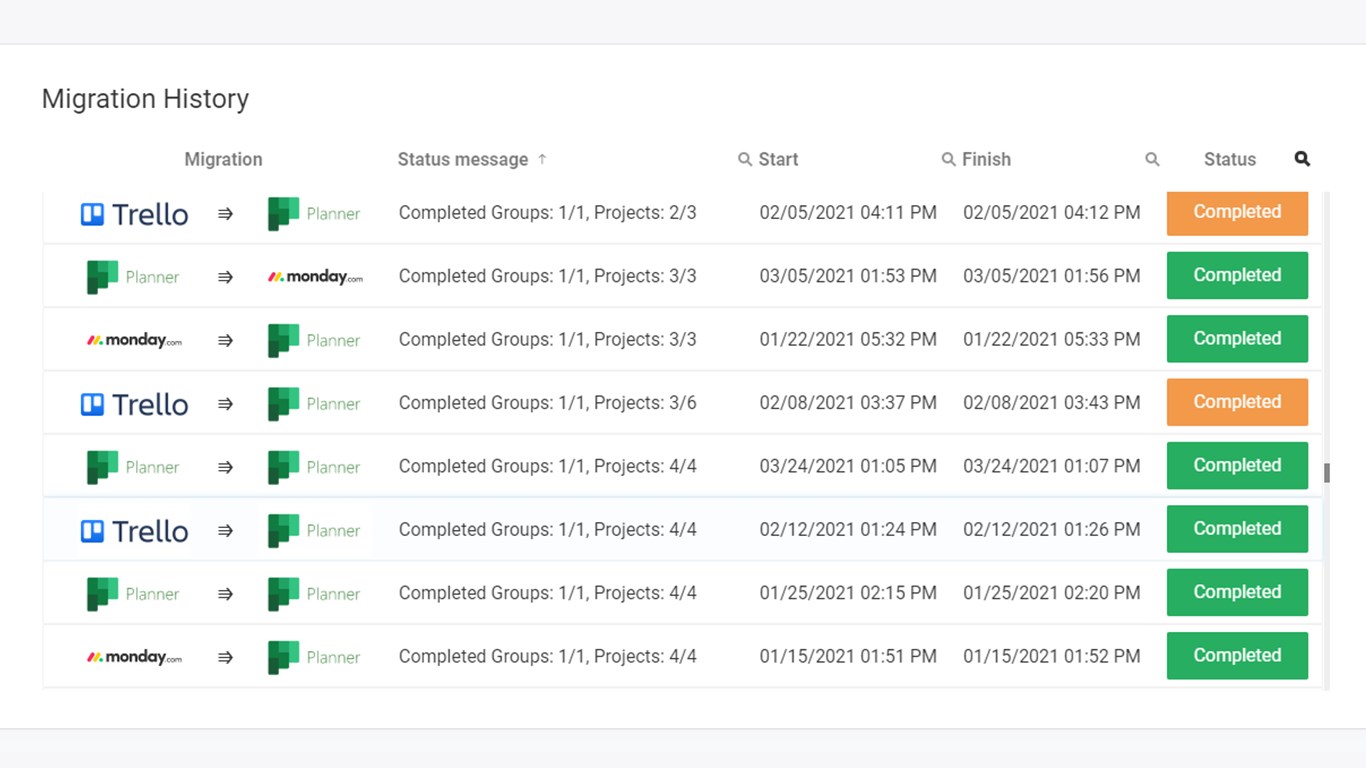Click the monday.com logo in the 01/22/2021 row
Screen dimensions: 1366x768
134,340
